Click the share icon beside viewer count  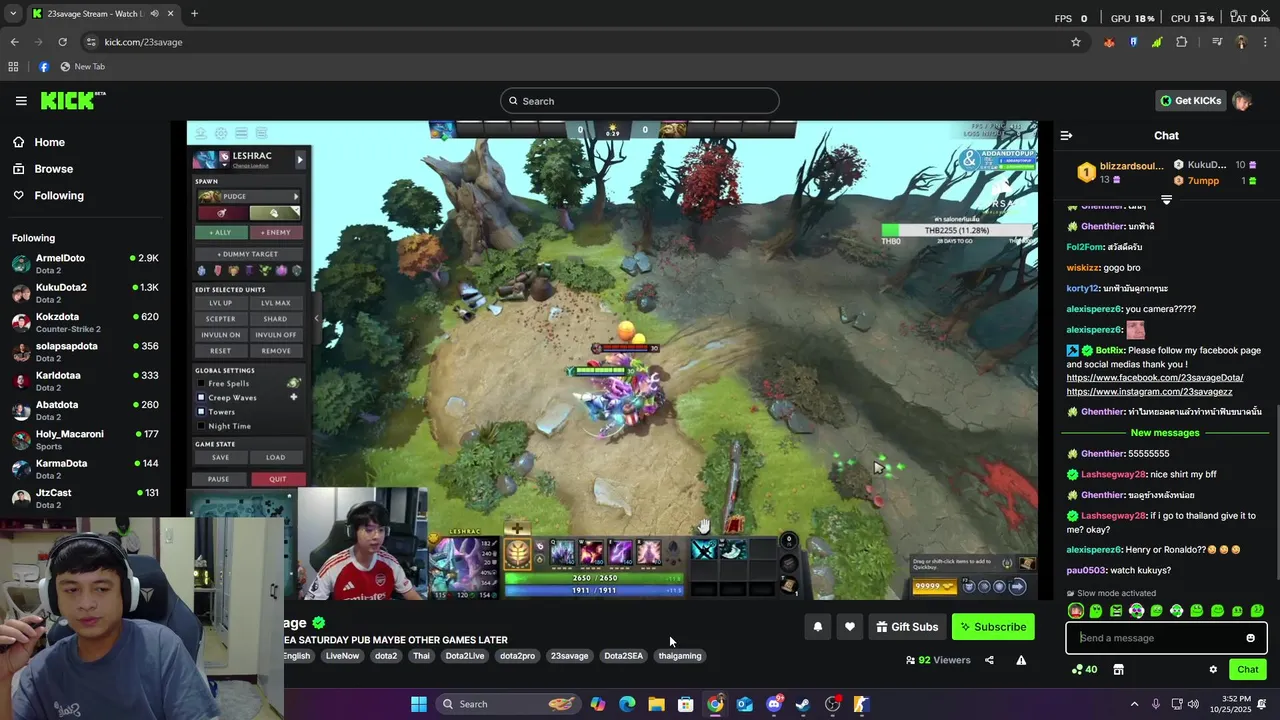(989, 660)
